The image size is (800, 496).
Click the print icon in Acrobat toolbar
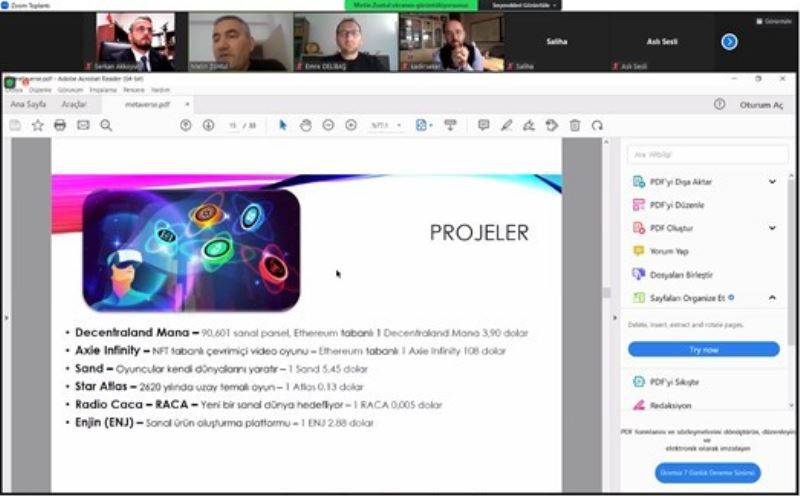coord(60,125)
